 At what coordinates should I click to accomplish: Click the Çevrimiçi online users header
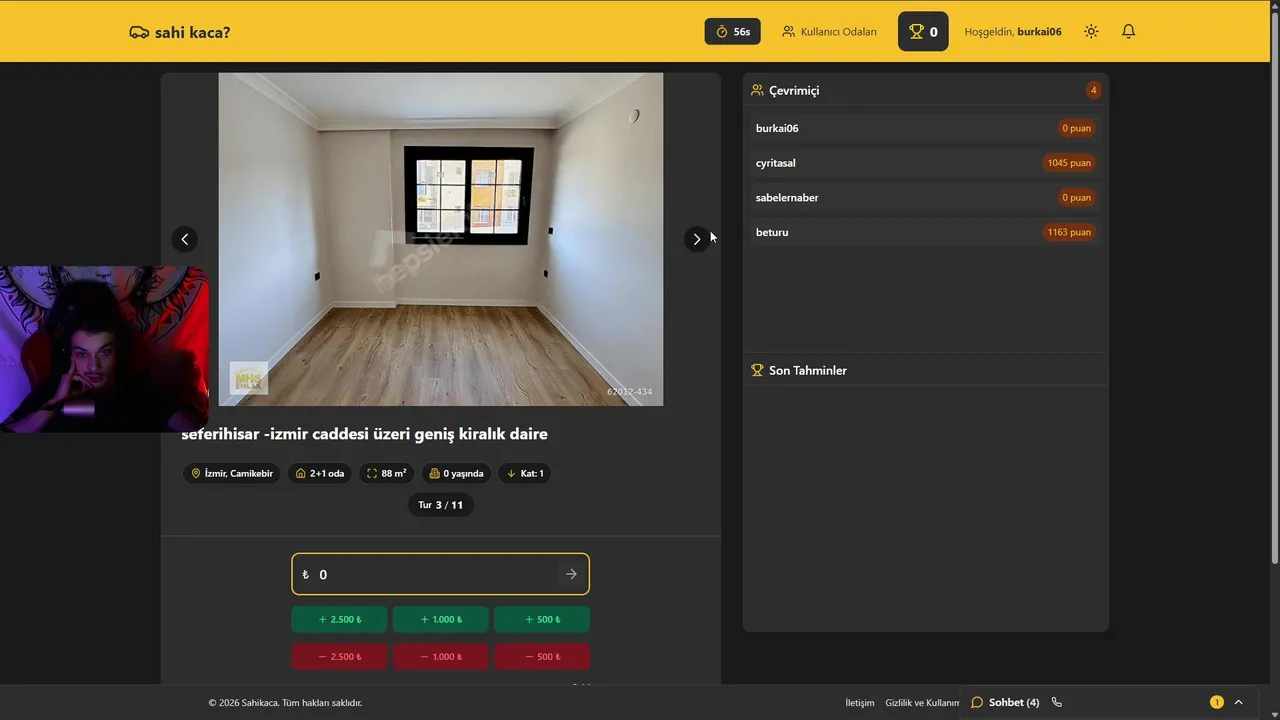(x=794, y=90)
